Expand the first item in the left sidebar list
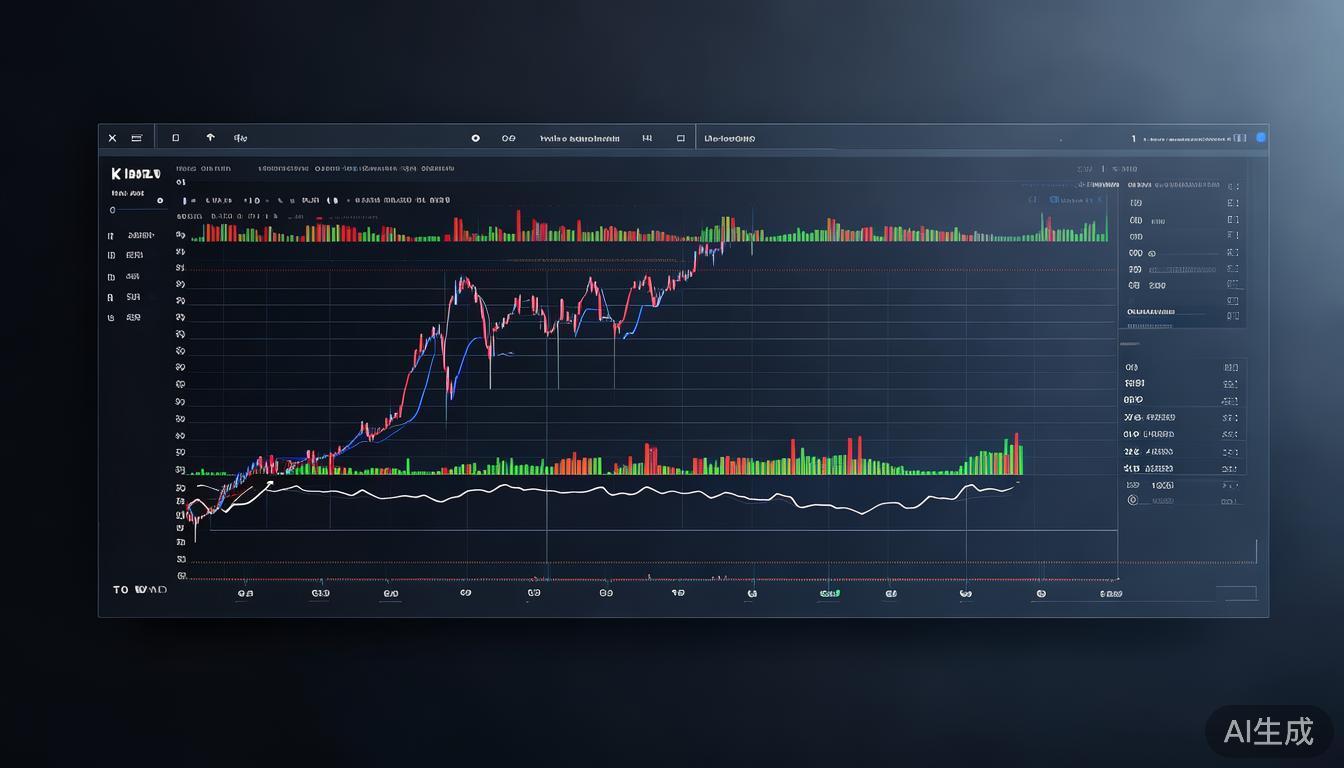The width and height of the screenshot is (1344, 768). [x=111, y=236]
